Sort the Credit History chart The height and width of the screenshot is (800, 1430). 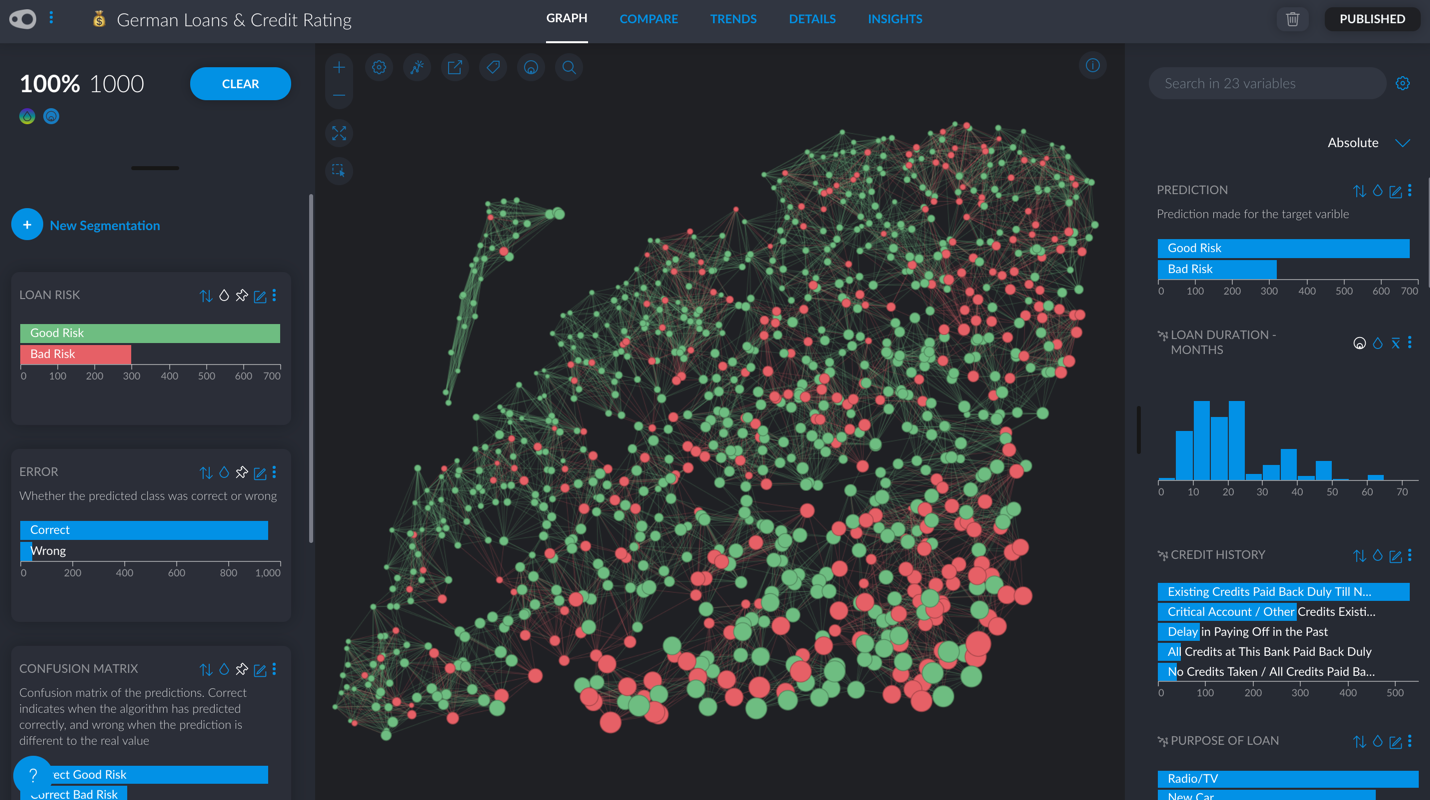1359,556
